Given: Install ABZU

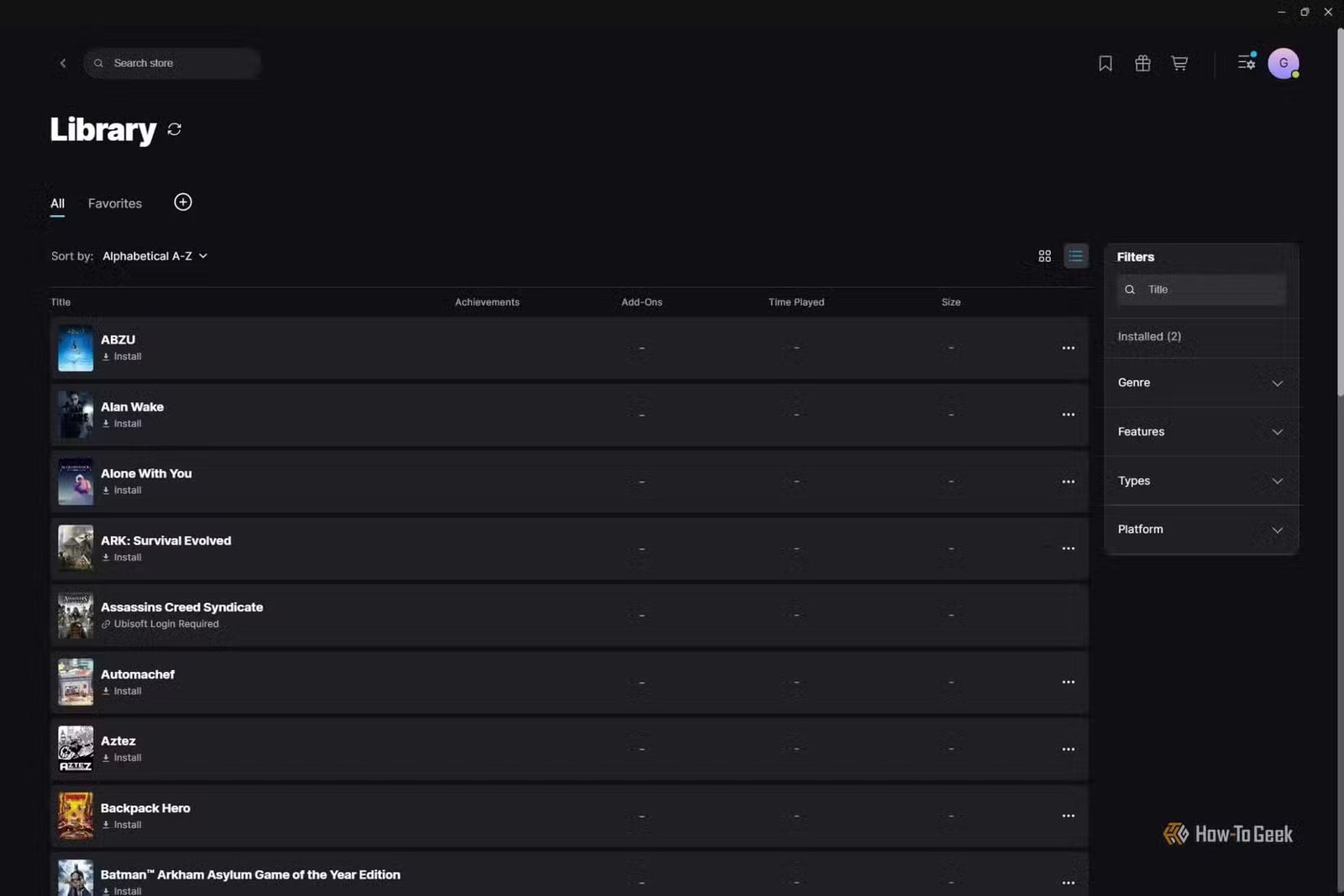Looking at the screenshot, I should [x=122, y=357].
